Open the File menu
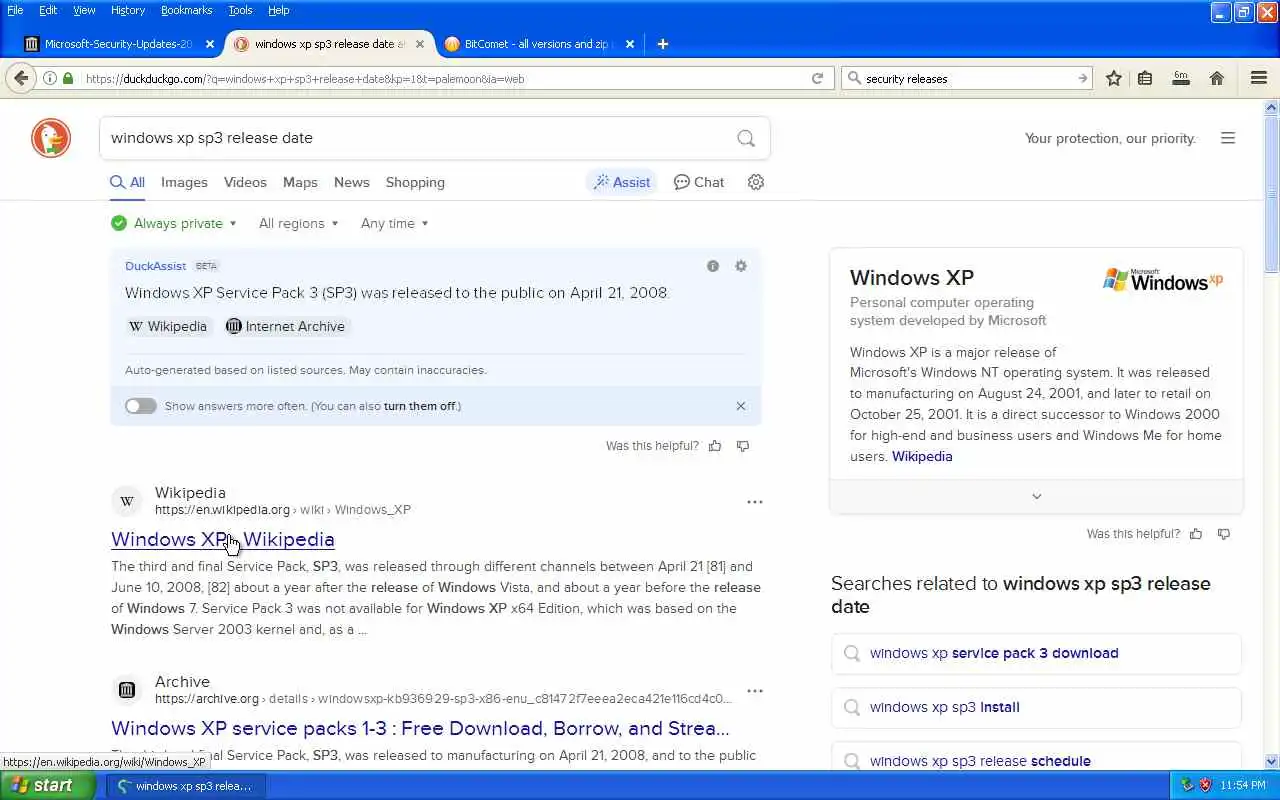Image resolution: width=1280 pixels, height=800 pixels. pyautogui.click(x=15, y=10)
